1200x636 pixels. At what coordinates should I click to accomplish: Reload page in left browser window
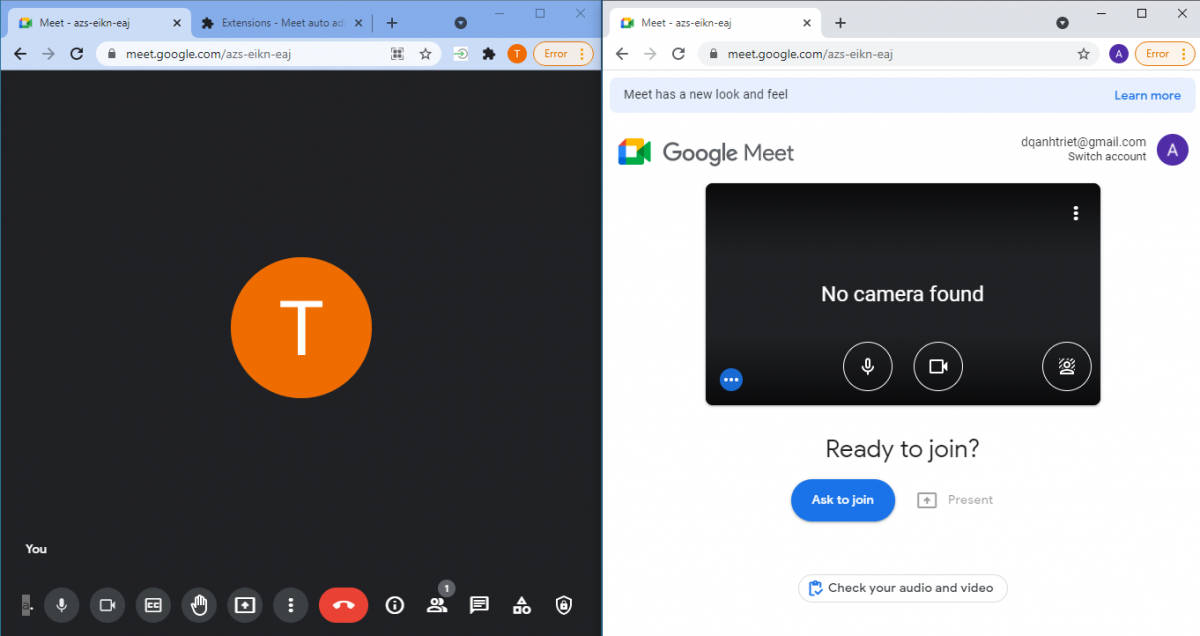click(77, 54)
